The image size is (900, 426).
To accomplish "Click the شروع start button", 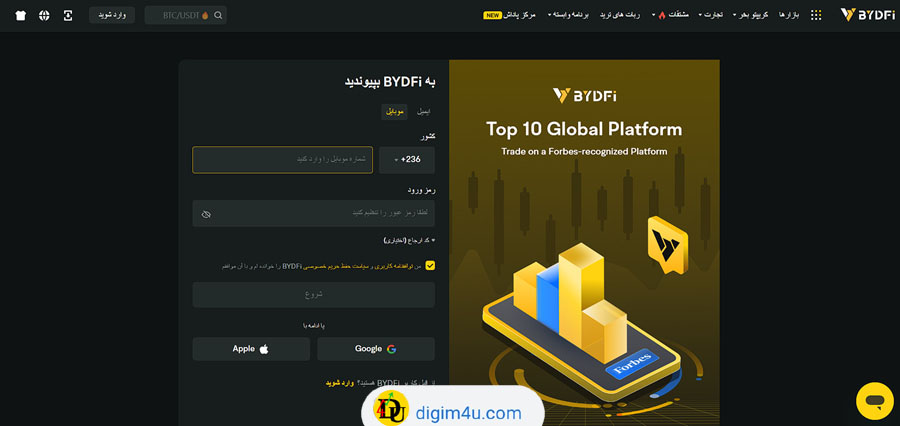I will (x=313, y=295).
